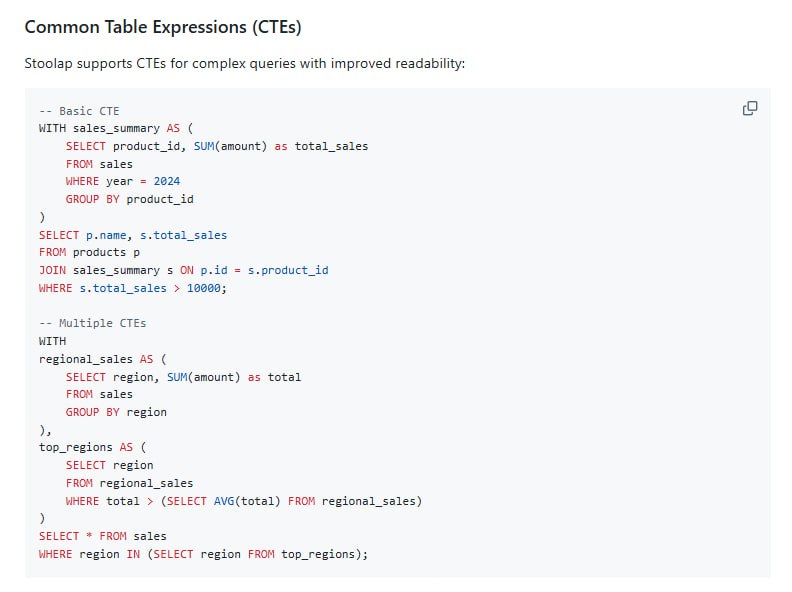Click the AVG(total) subquery text
Image resolution: width=792 pixels, height=592 pixels.
251,501
